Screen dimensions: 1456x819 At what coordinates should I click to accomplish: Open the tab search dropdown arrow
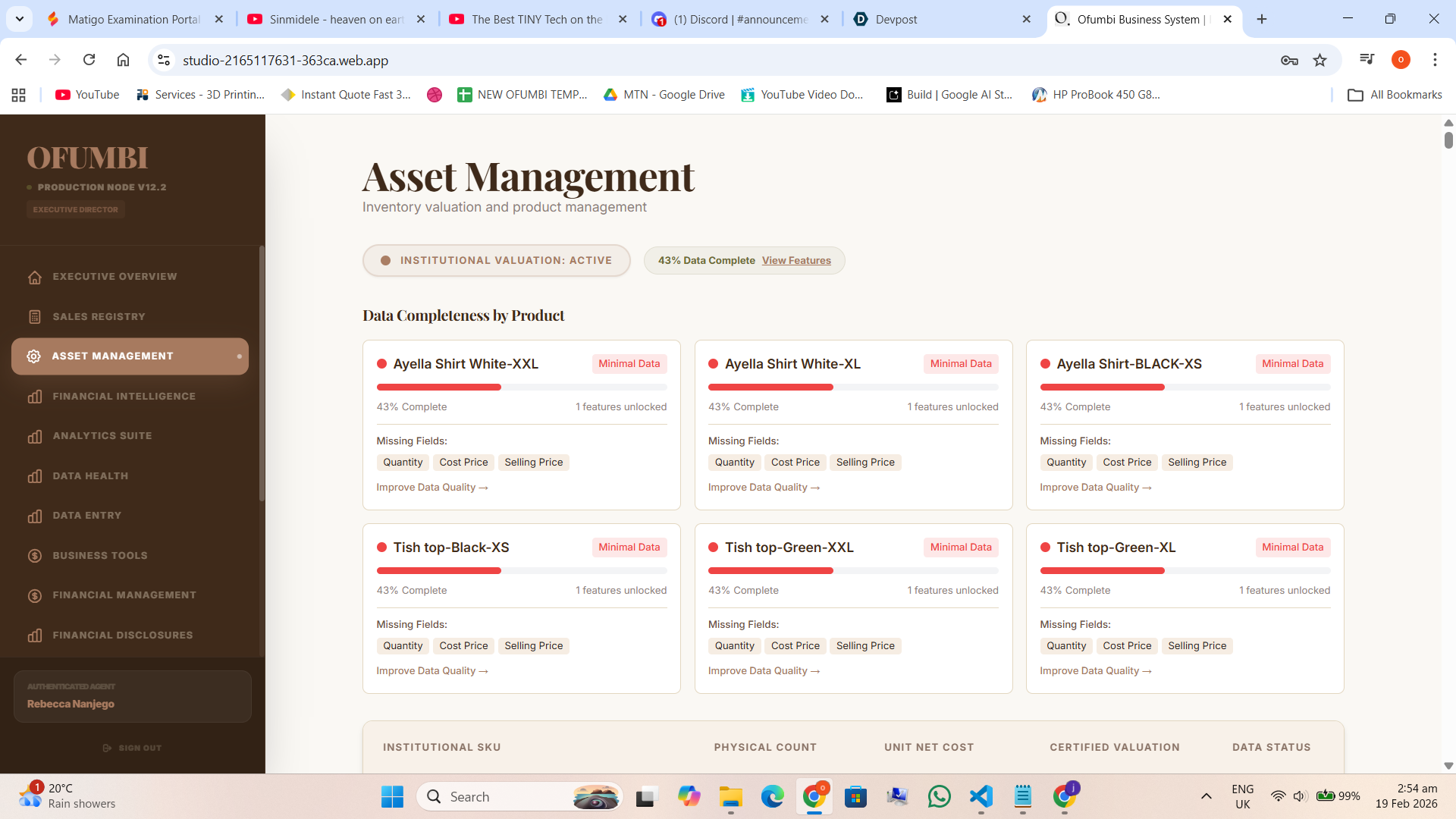pyautogui.click(x=20, y=20)
